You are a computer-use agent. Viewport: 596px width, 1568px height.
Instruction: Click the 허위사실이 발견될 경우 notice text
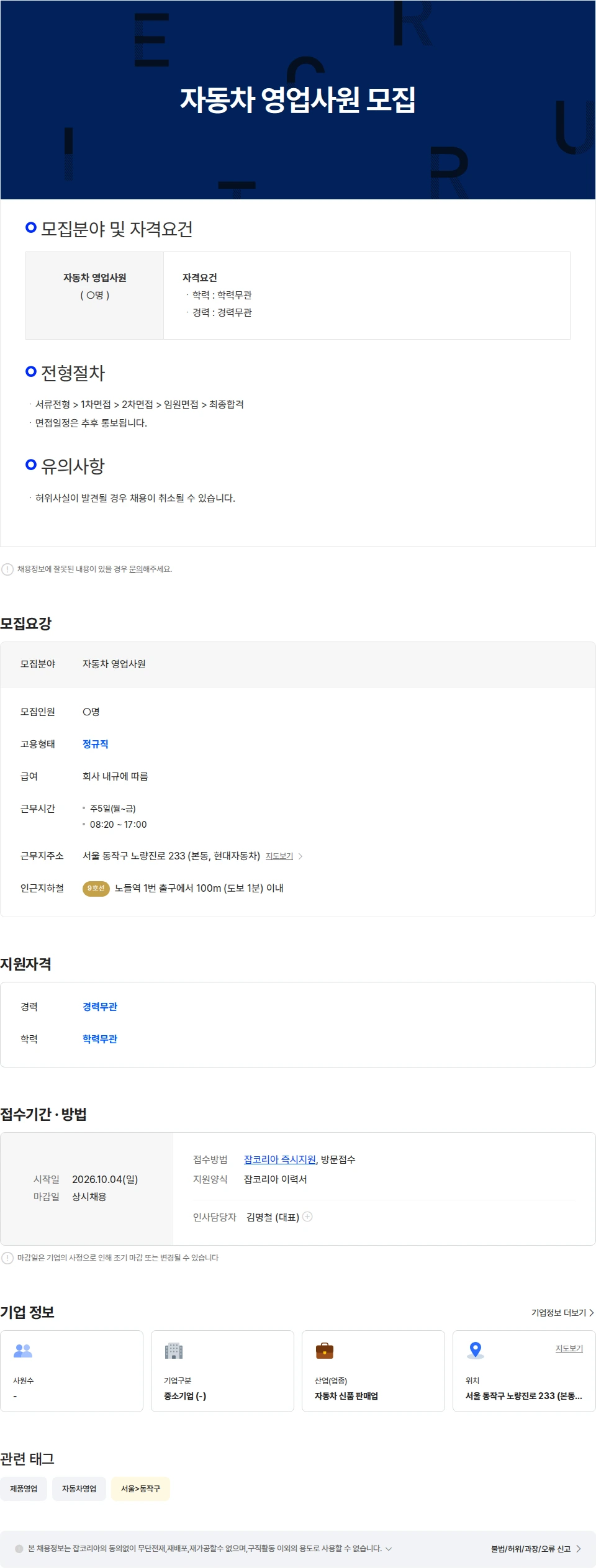click(135, 498)
